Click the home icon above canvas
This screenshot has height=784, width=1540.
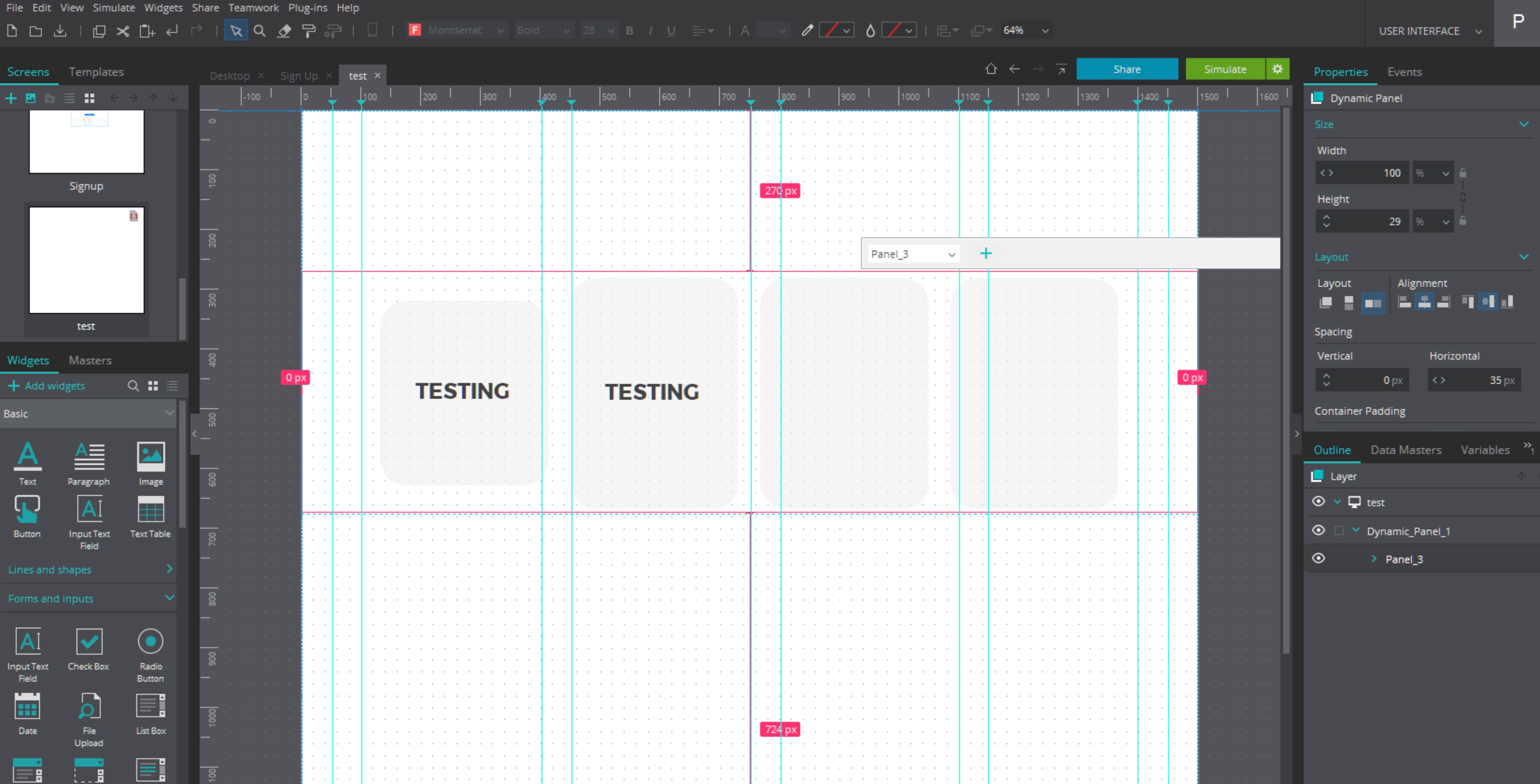click(x=991, y=69)
